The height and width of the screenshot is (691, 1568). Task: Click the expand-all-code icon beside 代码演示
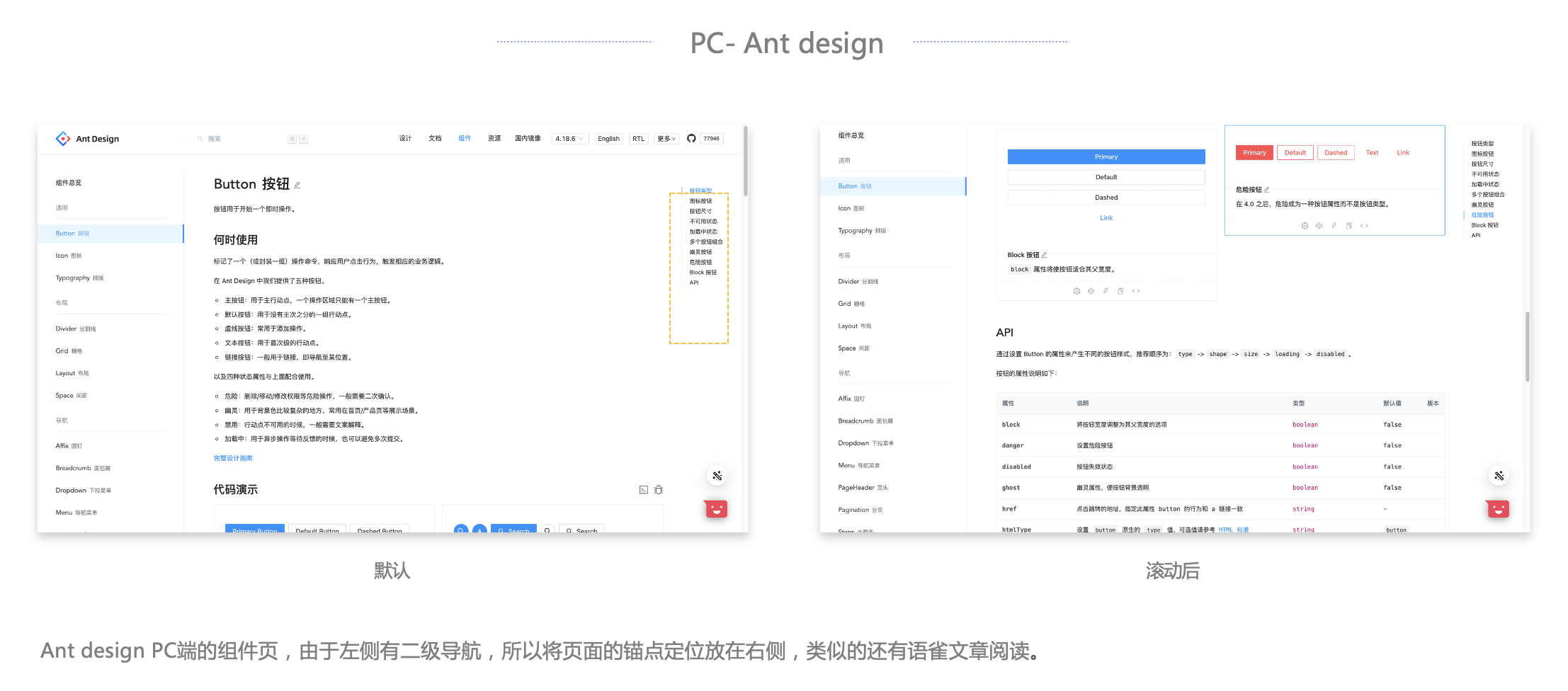click(644, 490)
